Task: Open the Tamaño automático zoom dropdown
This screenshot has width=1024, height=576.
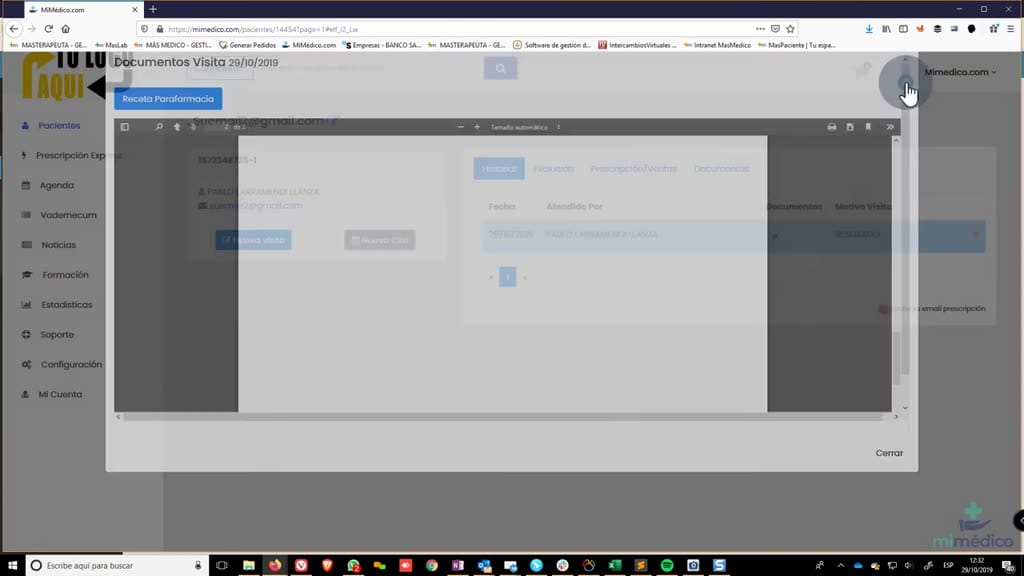Action: pos(525,127)
